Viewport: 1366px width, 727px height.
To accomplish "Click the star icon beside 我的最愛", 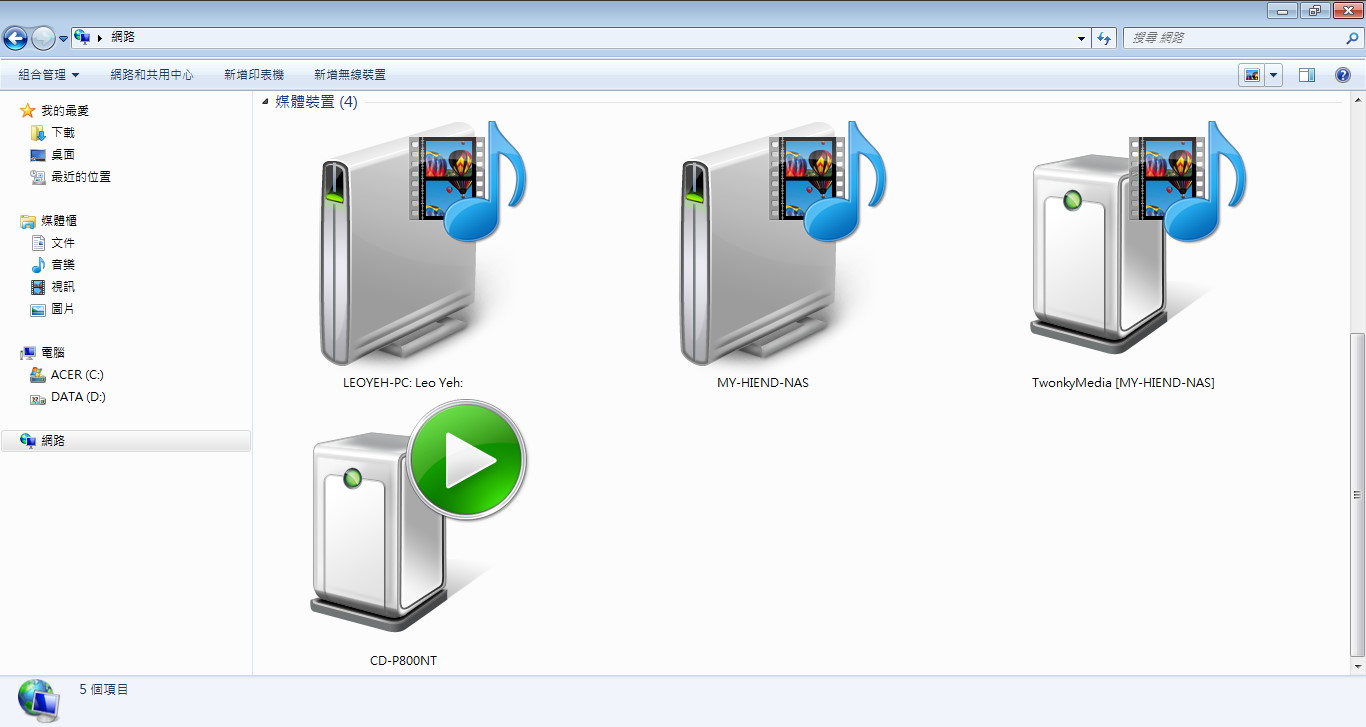I will (28, 111).
